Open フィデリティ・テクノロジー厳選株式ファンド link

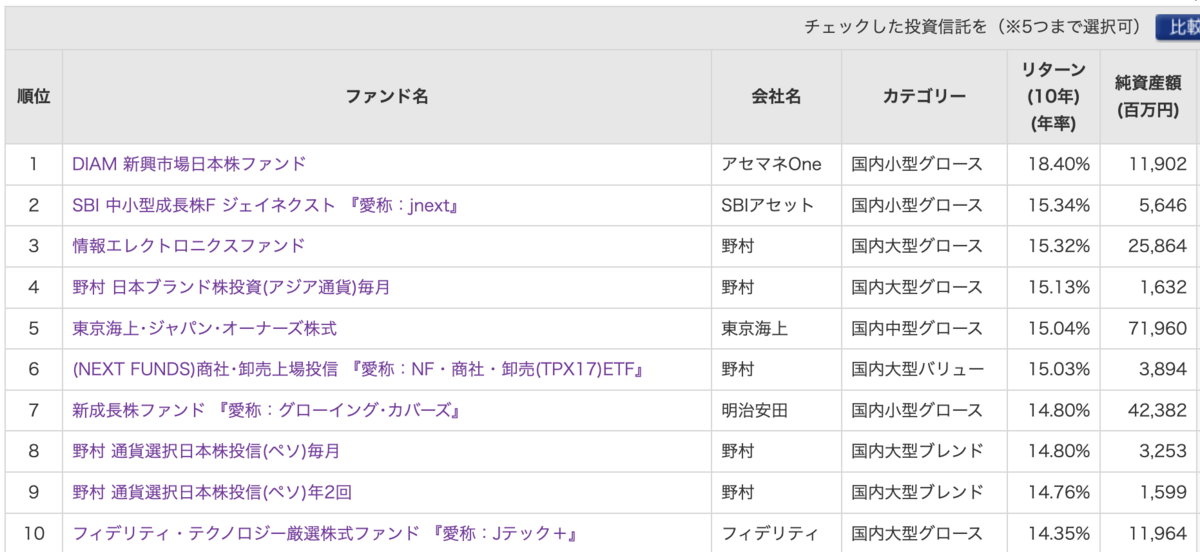point(326,533)
